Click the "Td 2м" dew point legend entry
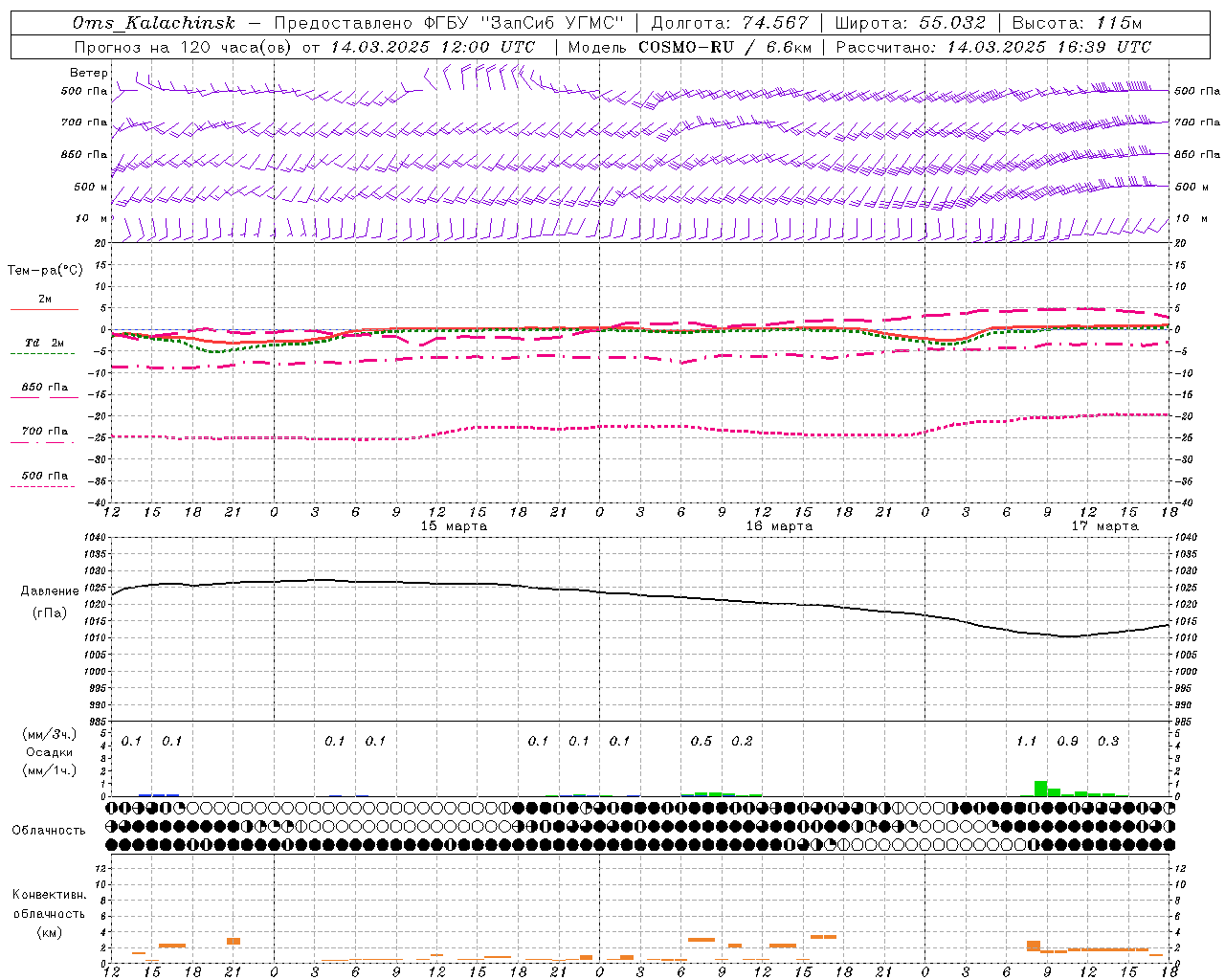The height and width of the screenshot is (980, 1225). pyautogui.click(x=45, y=343)
